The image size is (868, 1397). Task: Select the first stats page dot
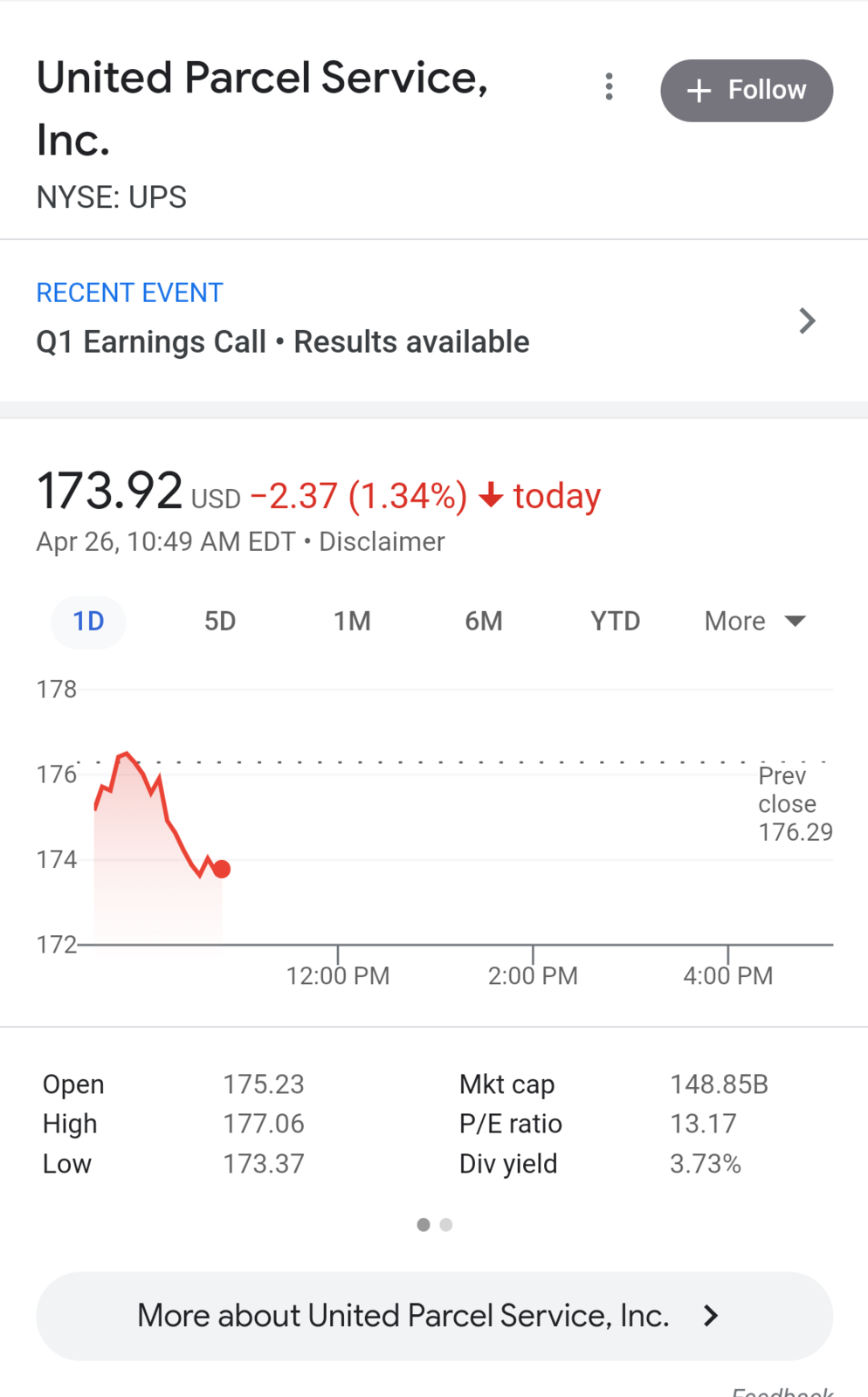[x=424, y=1225]
